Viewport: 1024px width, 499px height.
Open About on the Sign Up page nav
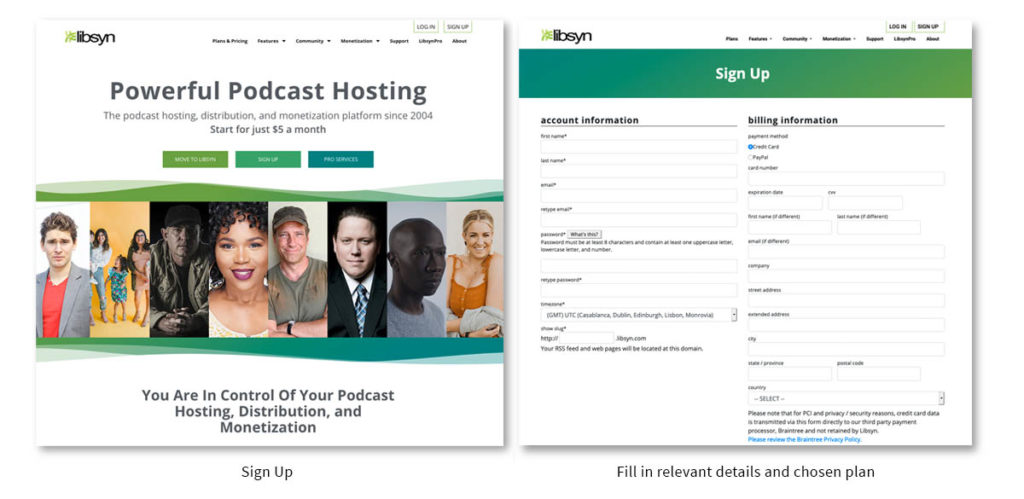click(x=933, y=39)
